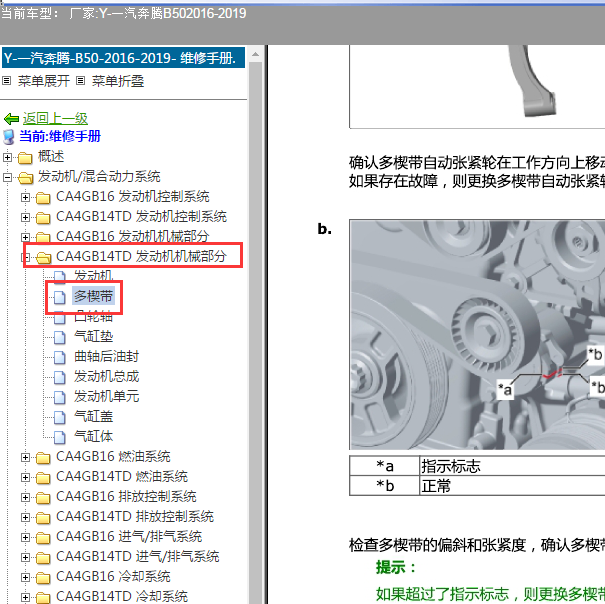
Task: Select CA4GB14TD 发动机机械部分 folder label
Action: tap(141, 256)
